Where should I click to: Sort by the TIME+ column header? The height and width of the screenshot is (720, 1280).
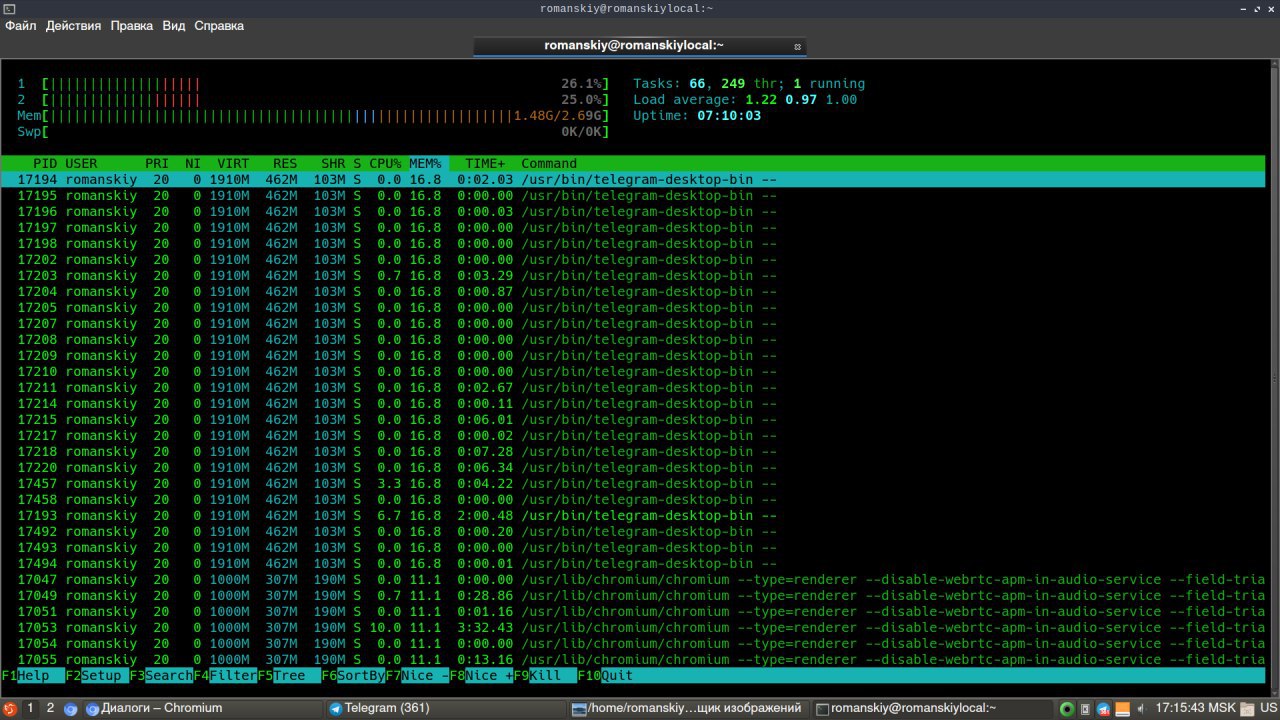point(485,164)
